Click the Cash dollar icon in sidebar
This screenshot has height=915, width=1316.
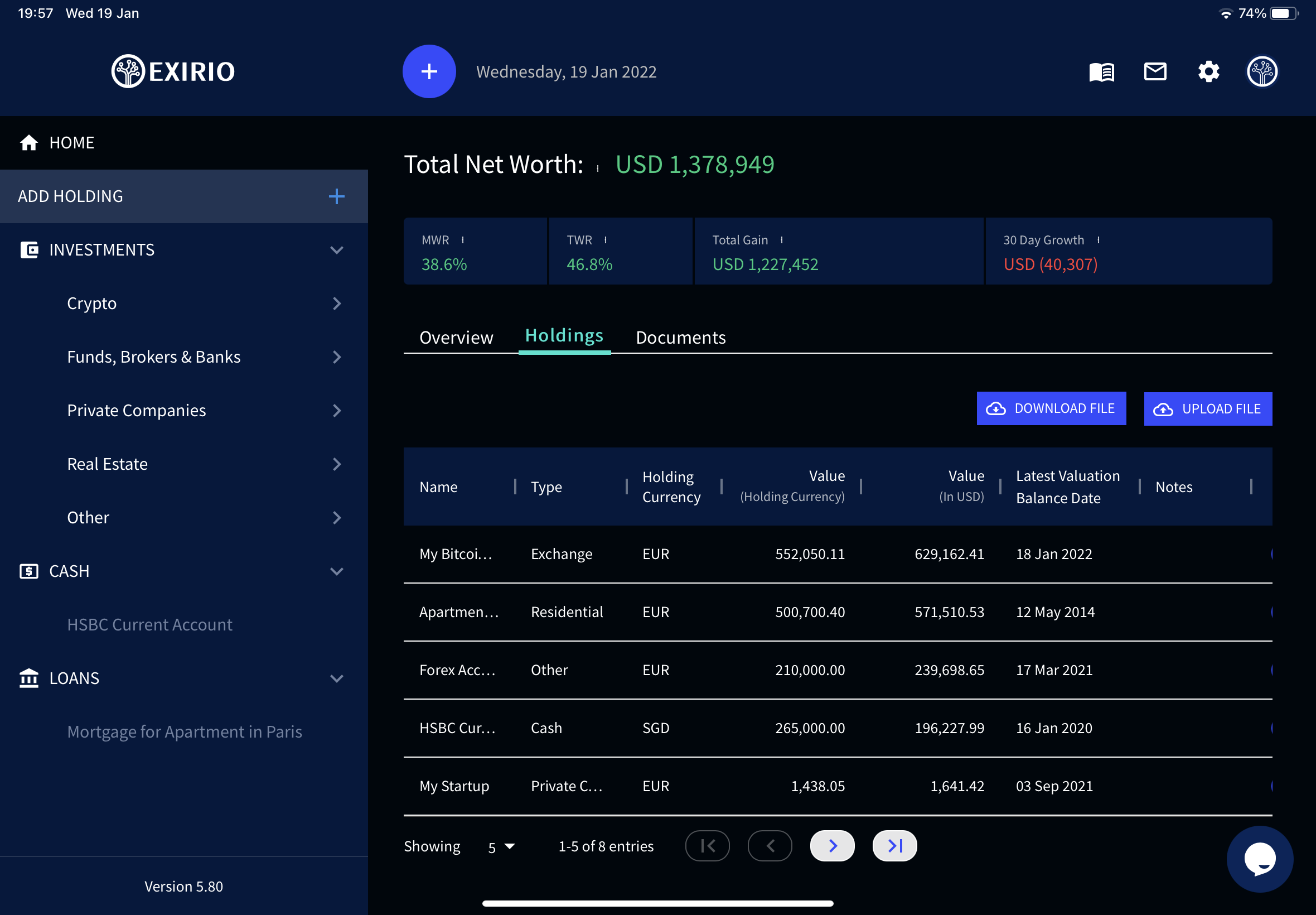point(29,571)
